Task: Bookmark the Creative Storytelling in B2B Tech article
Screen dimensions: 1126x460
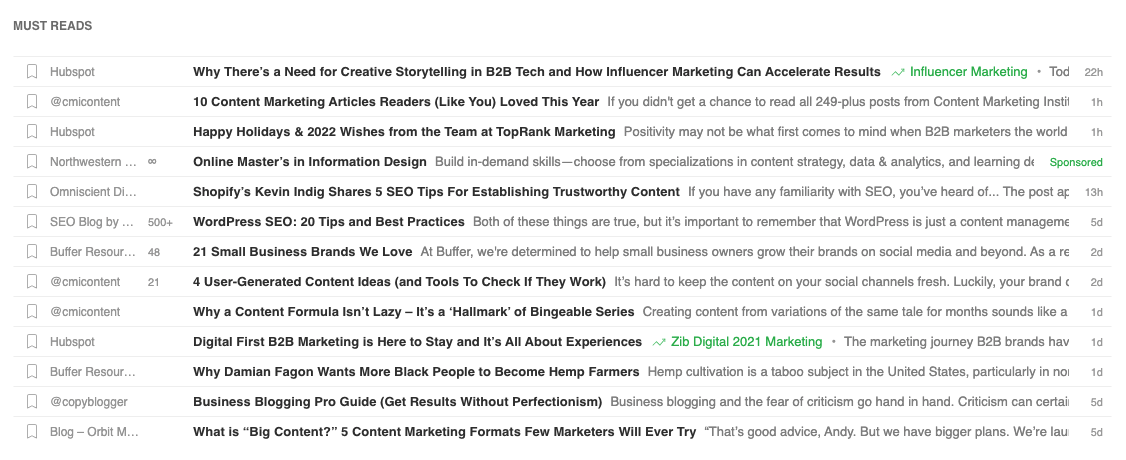Action: [32, 72]
